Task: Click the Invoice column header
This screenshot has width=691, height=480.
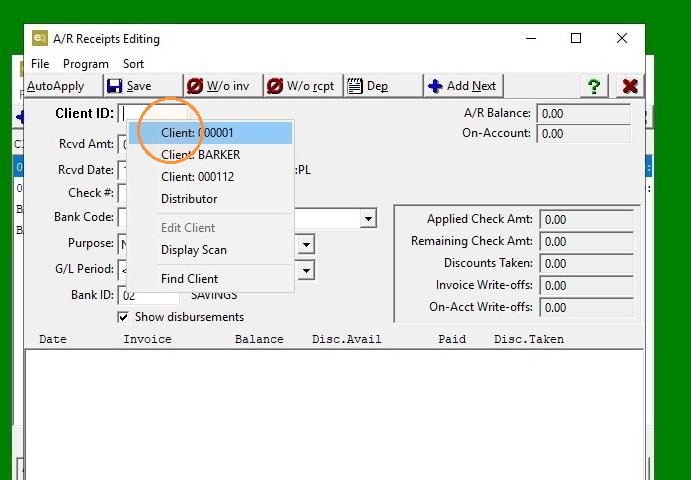Action: tap(147, 339)
